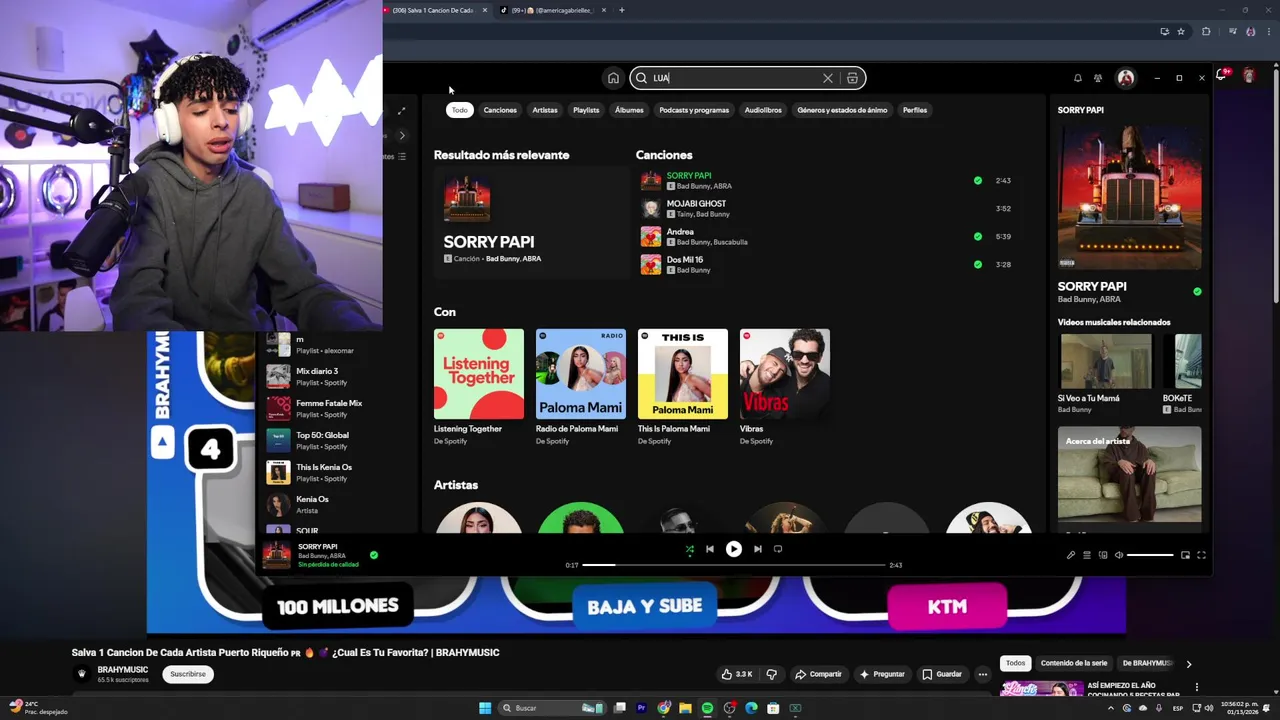Skip to previous track
The width and height of the screenshot is (1280, 720).
click(x=710, y=549)
